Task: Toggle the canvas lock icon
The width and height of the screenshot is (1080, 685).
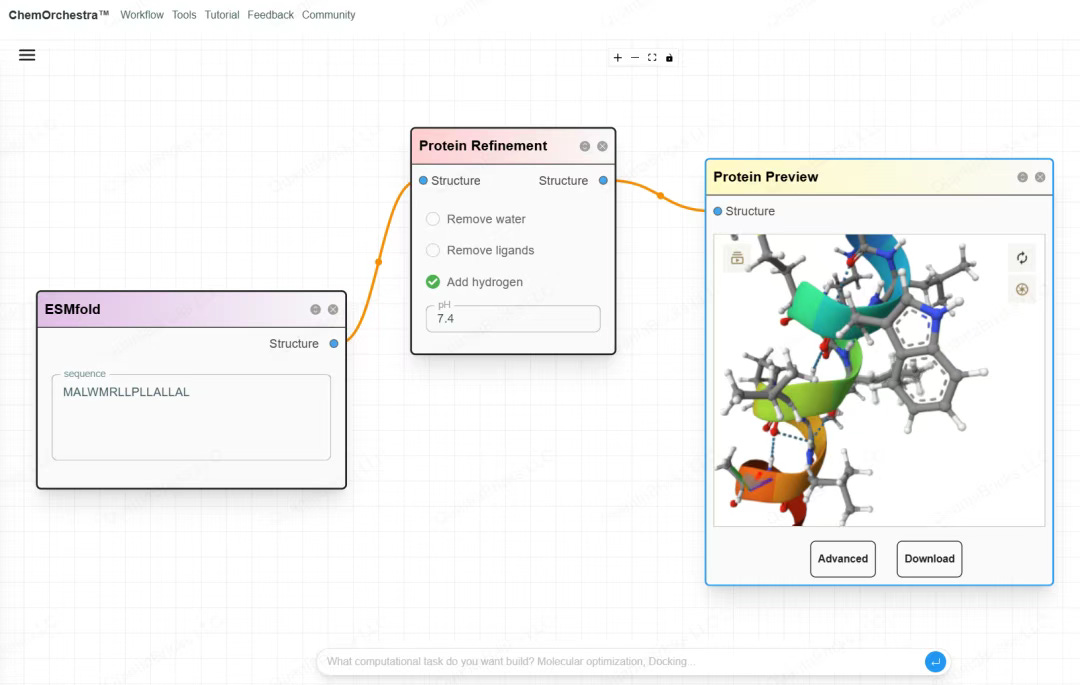Action: (x=669, y=58)
